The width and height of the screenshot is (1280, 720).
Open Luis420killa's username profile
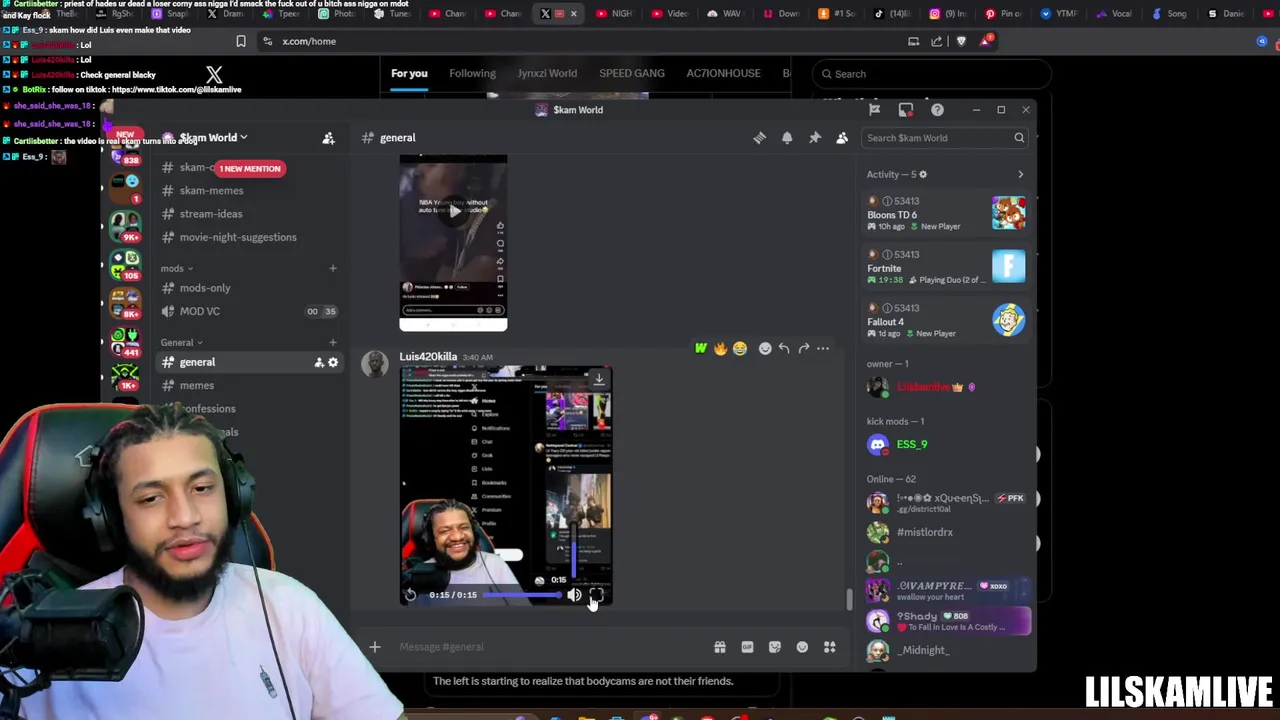point(428,356)
